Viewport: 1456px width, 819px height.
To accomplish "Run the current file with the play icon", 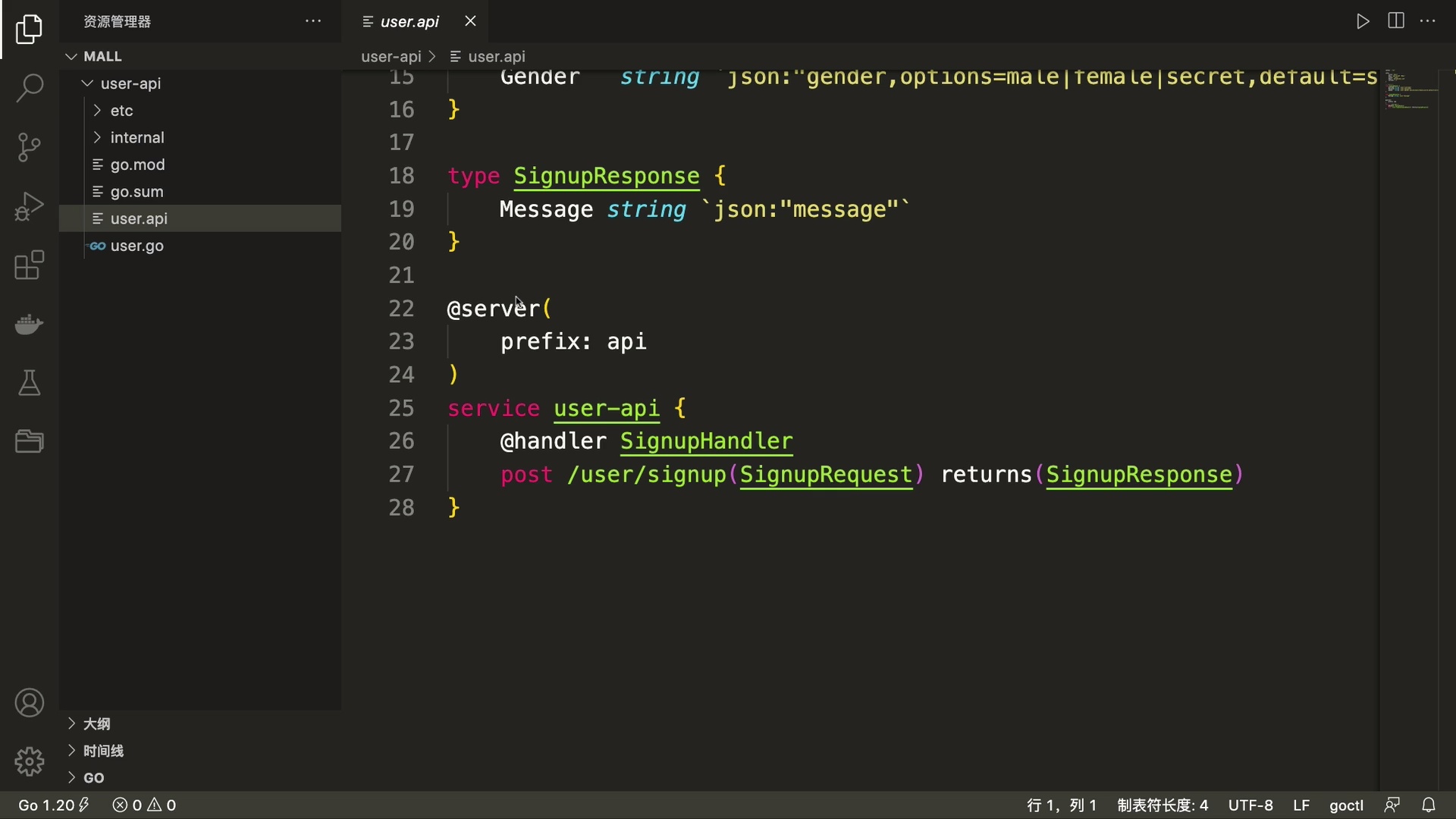I will [1362, 21].
